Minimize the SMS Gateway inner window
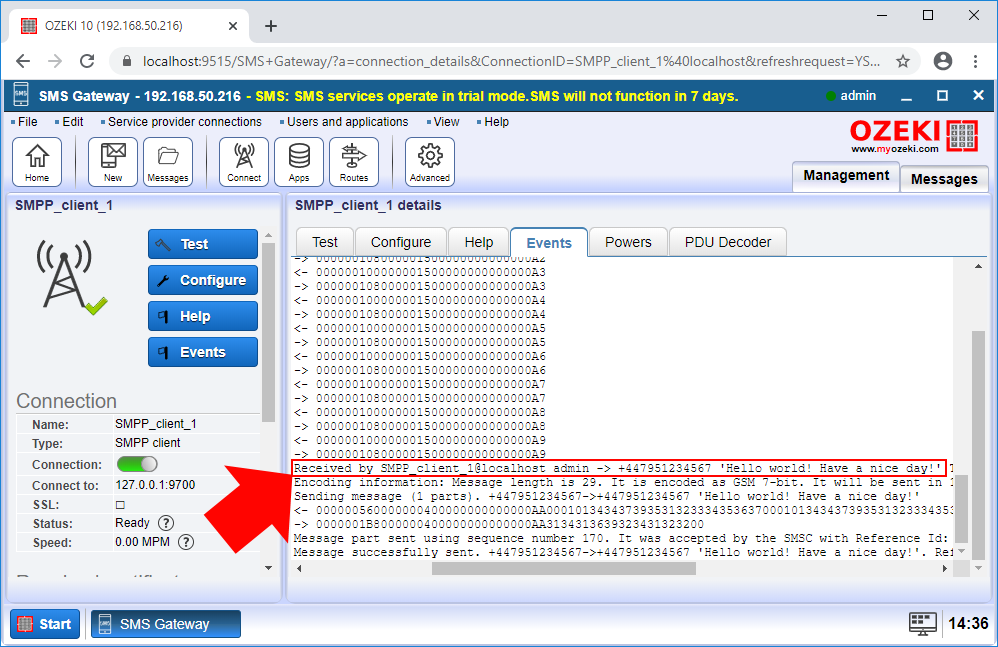 coord(906,97)
